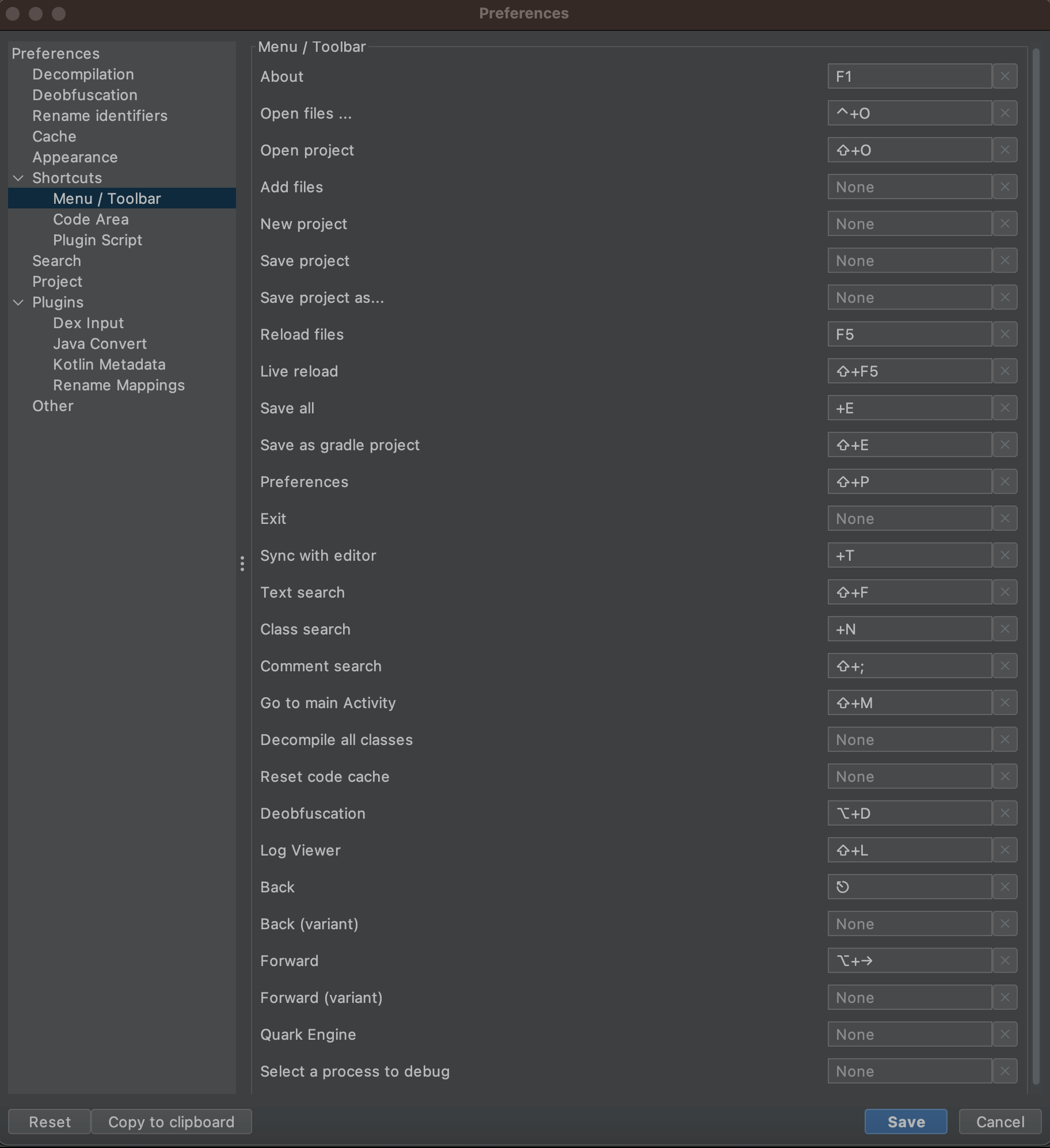Open the Java Convert plugin settings
The height and width of the screenshot is (1148, 1050).
[x=100, y=344]
